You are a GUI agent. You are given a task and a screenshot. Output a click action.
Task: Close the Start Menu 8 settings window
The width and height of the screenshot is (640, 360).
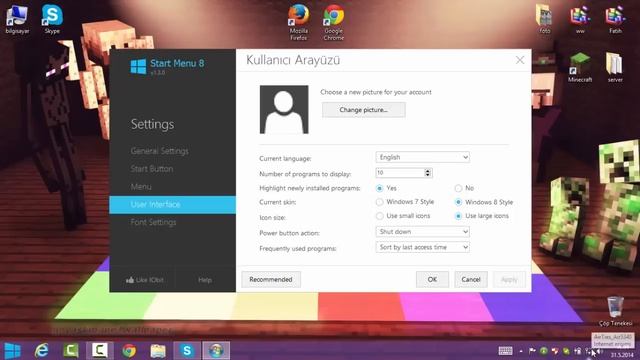520,60
